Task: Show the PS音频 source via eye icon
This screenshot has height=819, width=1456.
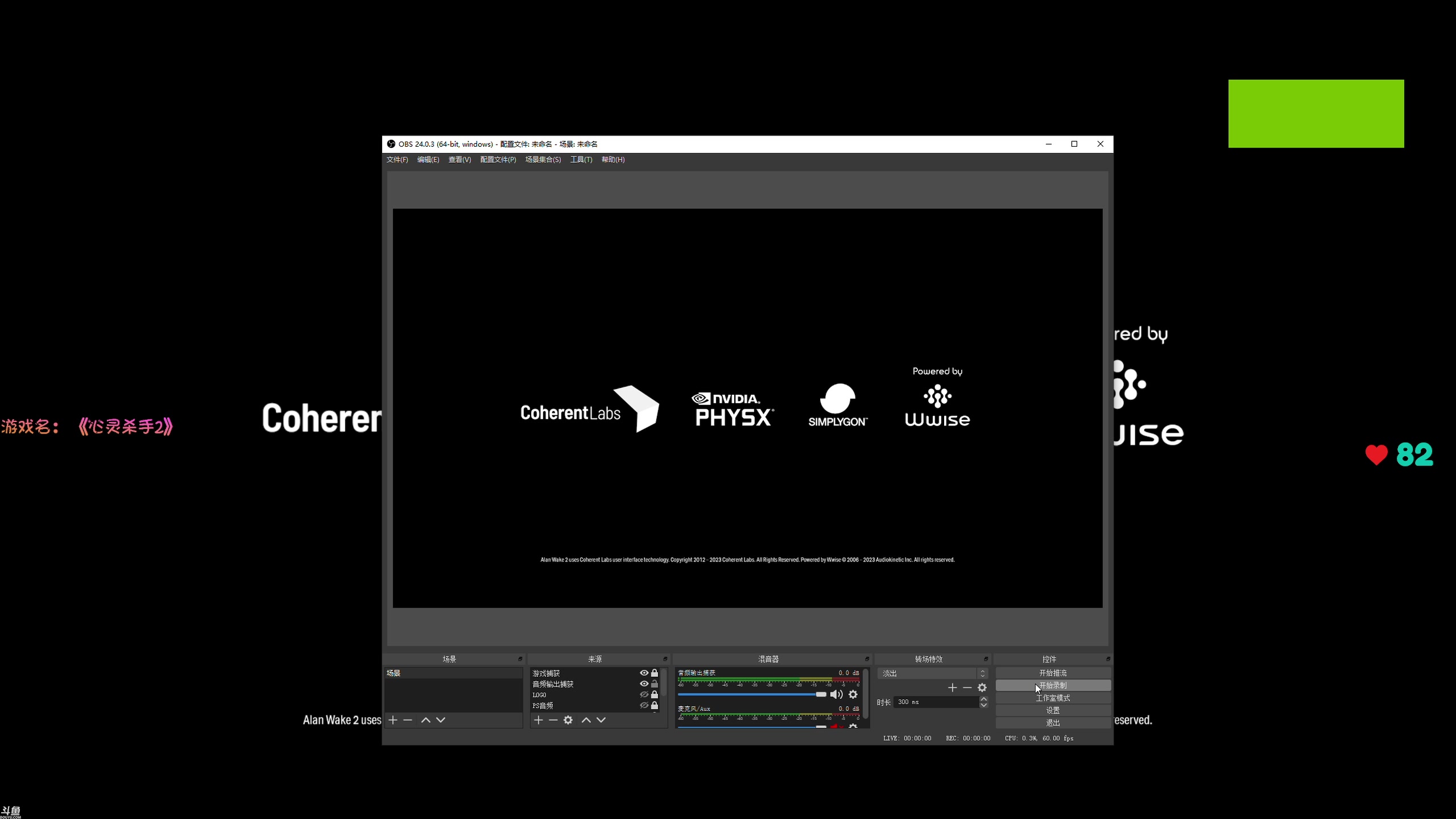Action: [x=644, y=705]
